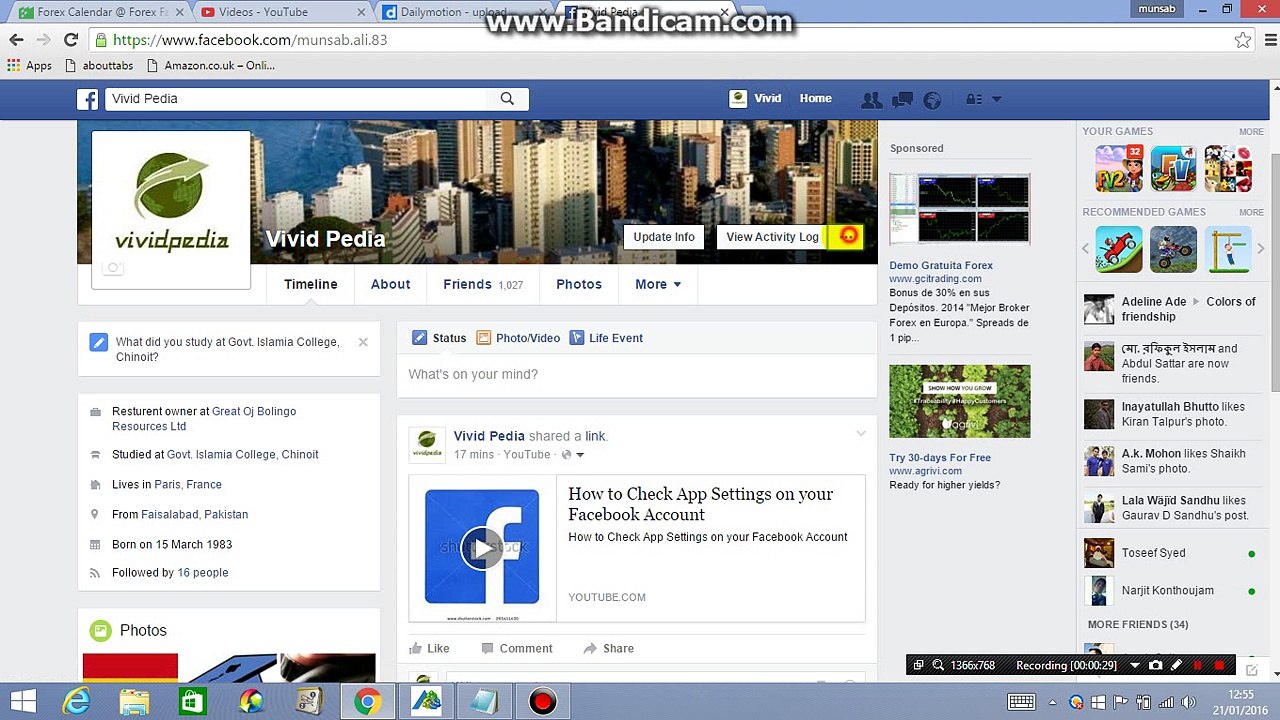
Task: Click the Photos section heading
Action: 143,630
